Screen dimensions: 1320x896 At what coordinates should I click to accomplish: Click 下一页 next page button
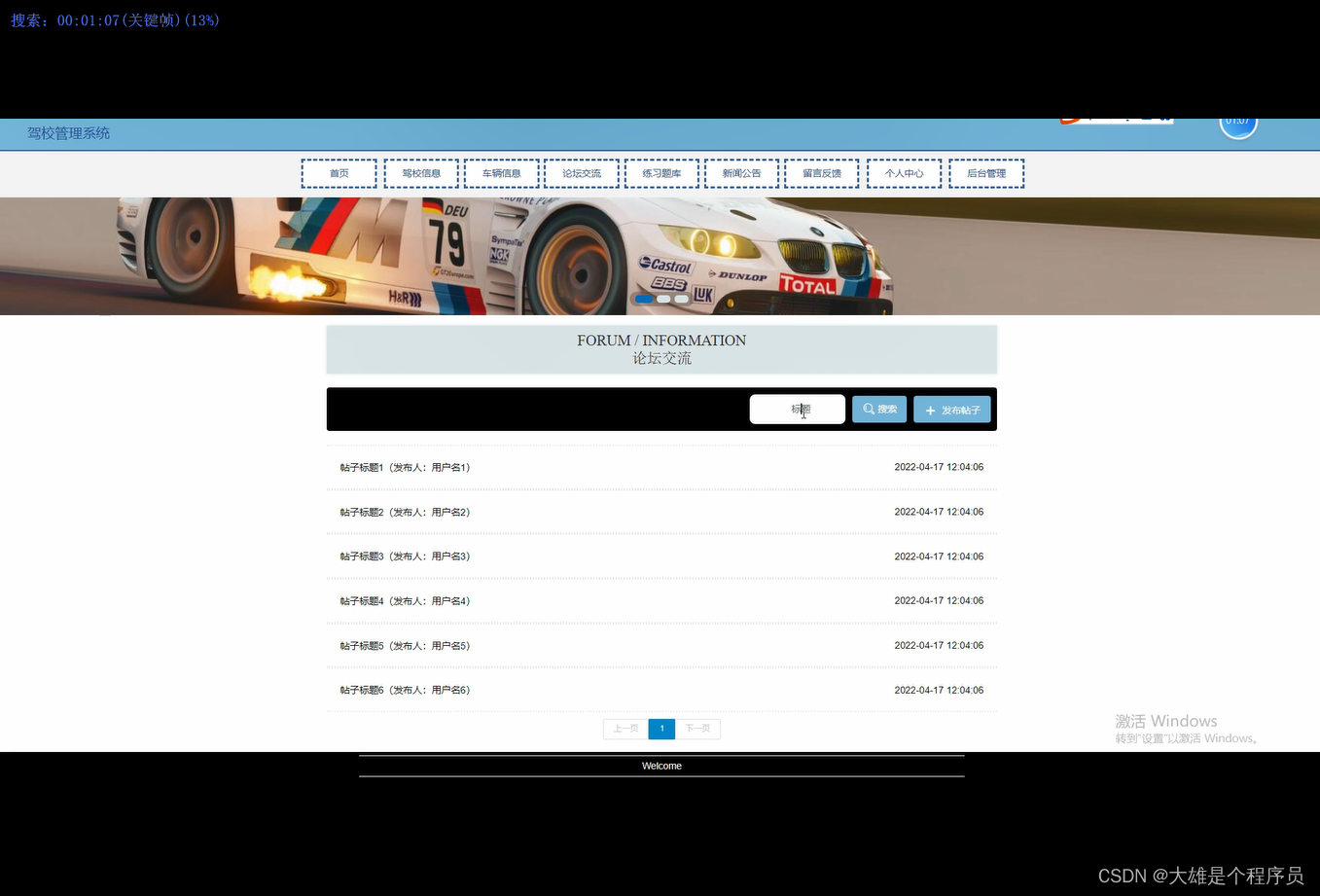[x=697, y=729]
